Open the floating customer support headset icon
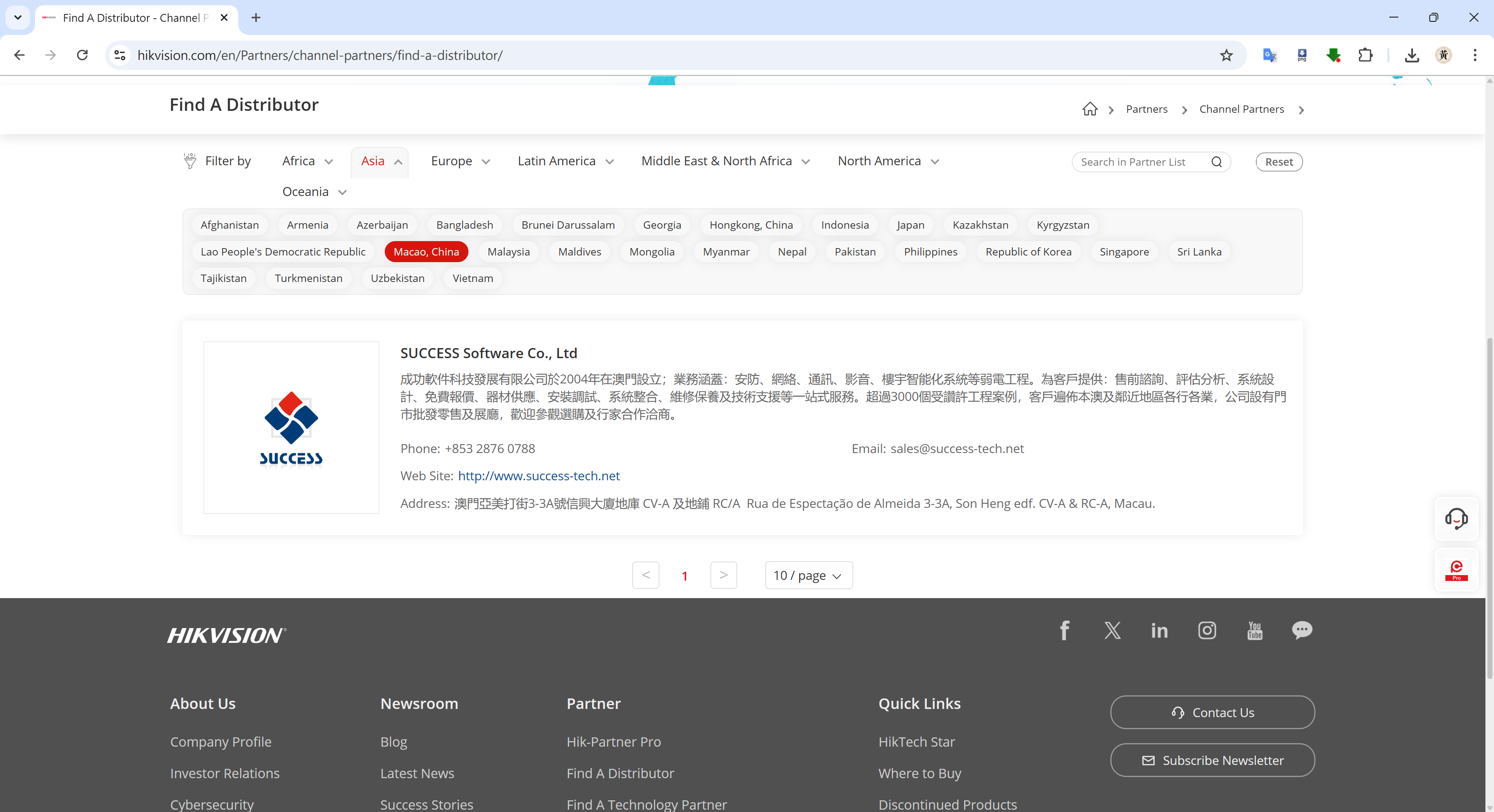 (x=1456, y=518)
